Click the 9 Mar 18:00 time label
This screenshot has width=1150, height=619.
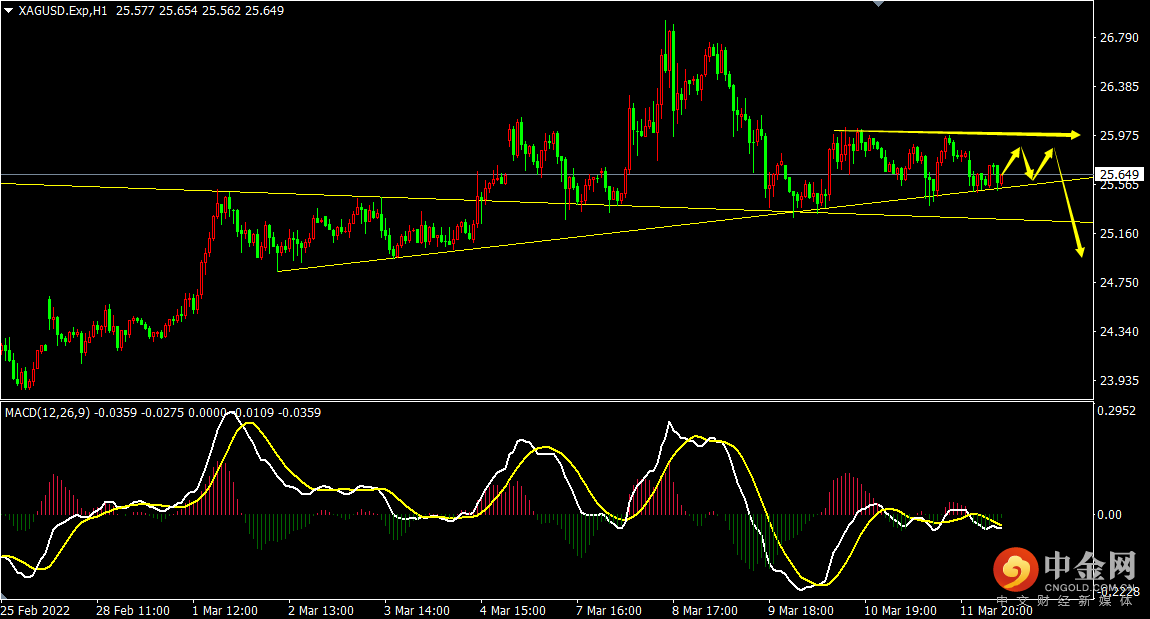pos(801,610)
